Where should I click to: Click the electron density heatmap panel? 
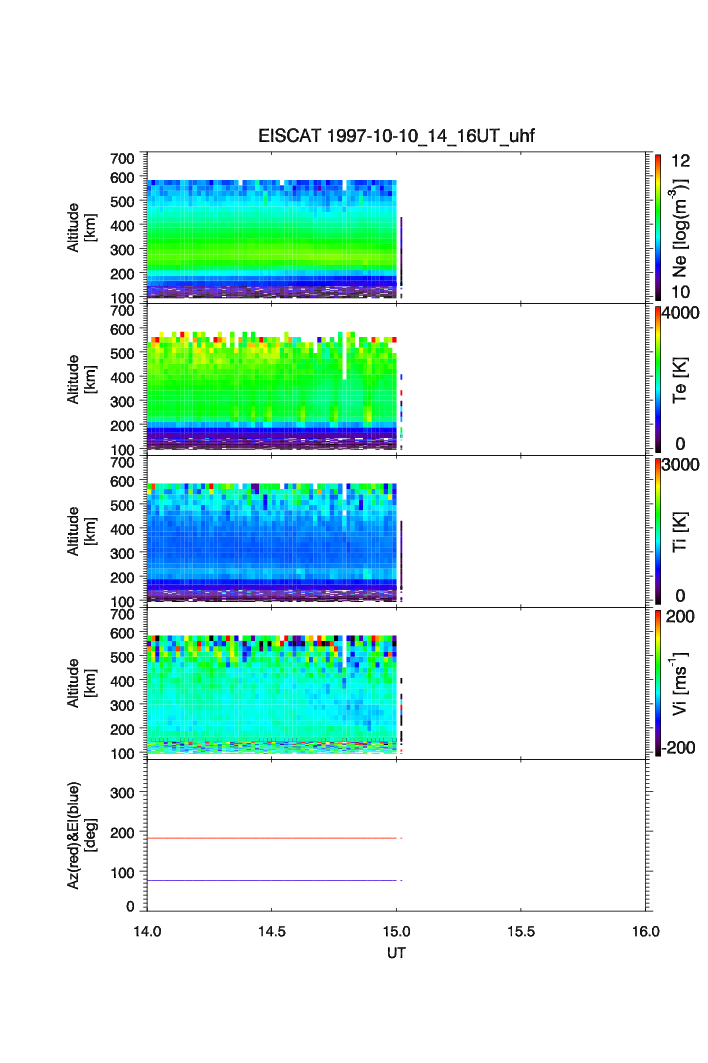pos(272,239)
